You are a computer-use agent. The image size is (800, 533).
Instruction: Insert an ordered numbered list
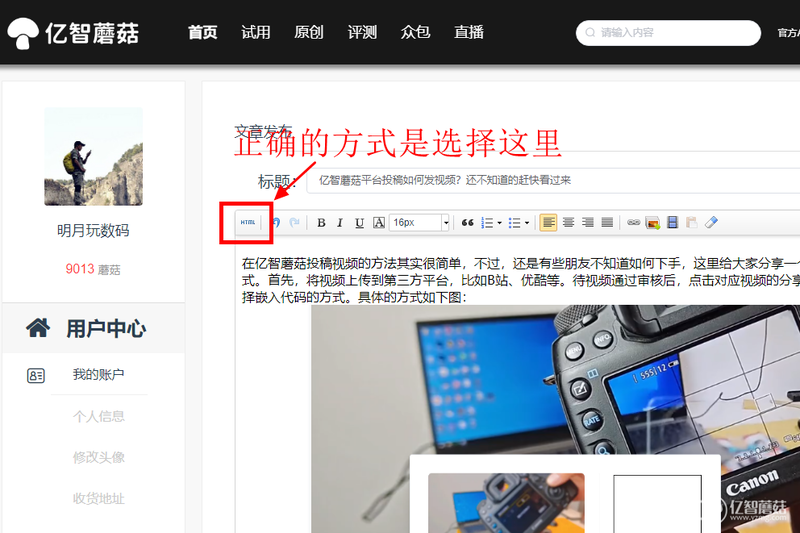(x=487, y=223)
